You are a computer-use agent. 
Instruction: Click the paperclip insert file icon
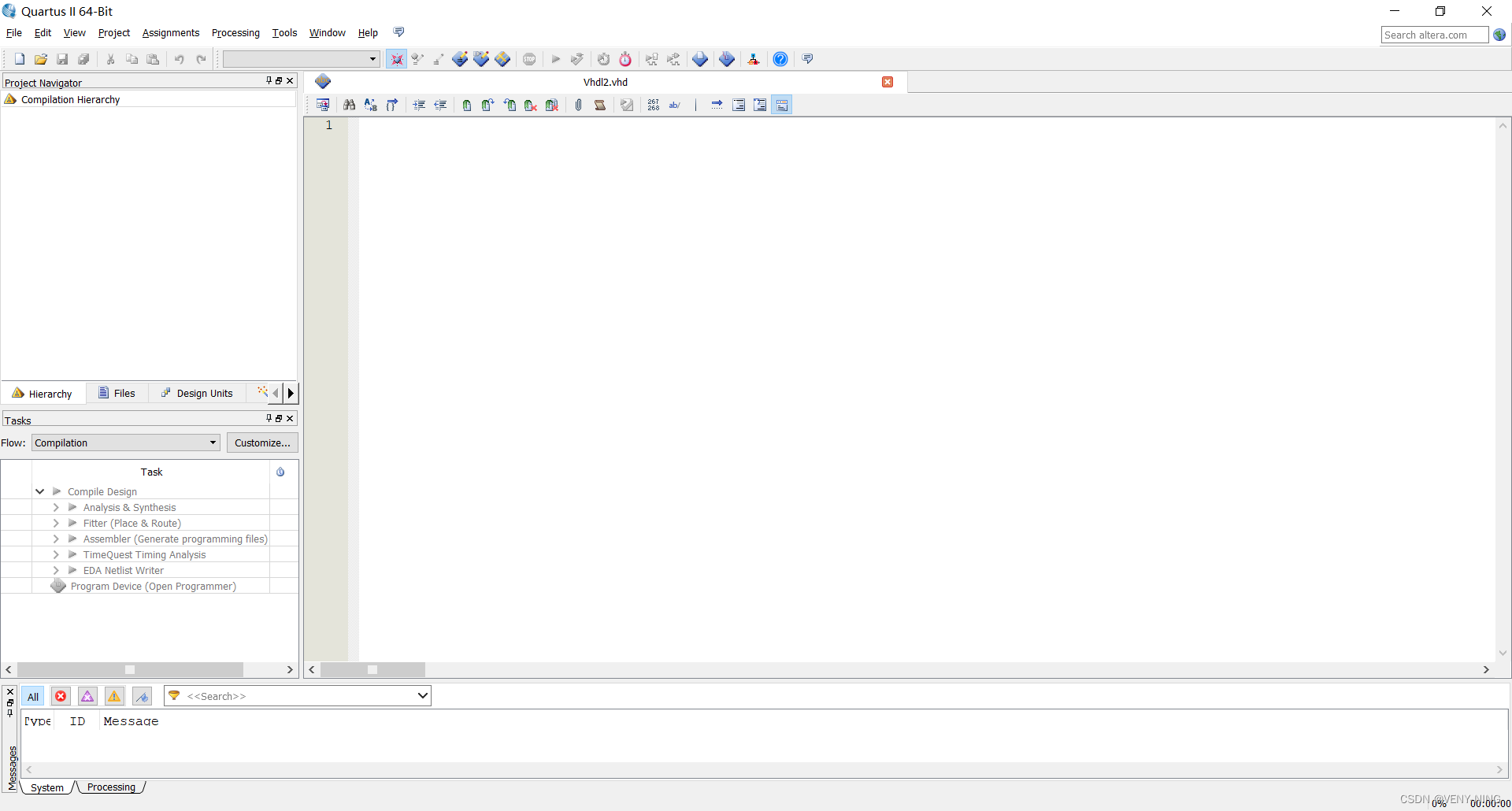[x=579, y=105]
